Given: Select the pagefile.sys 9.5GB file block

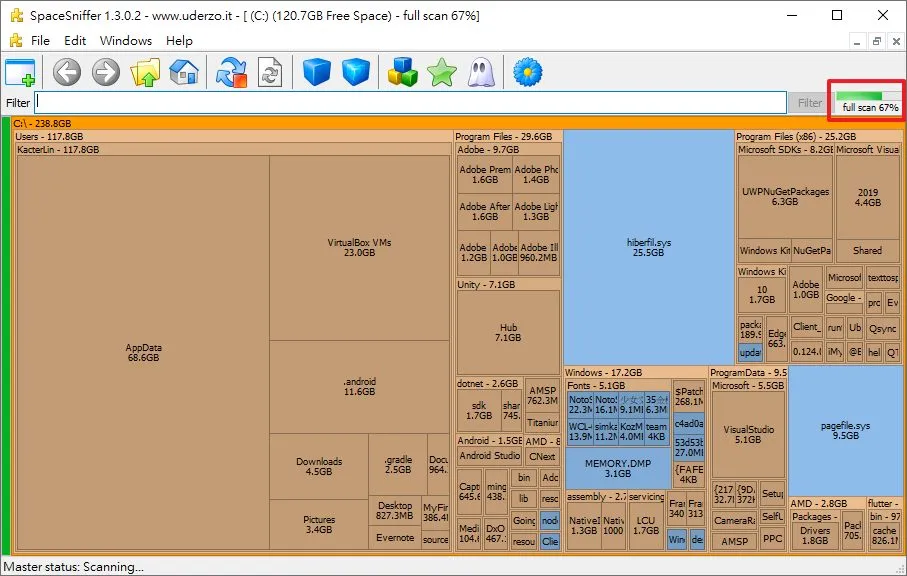Looking at the screenshot, I should [845, 430].
